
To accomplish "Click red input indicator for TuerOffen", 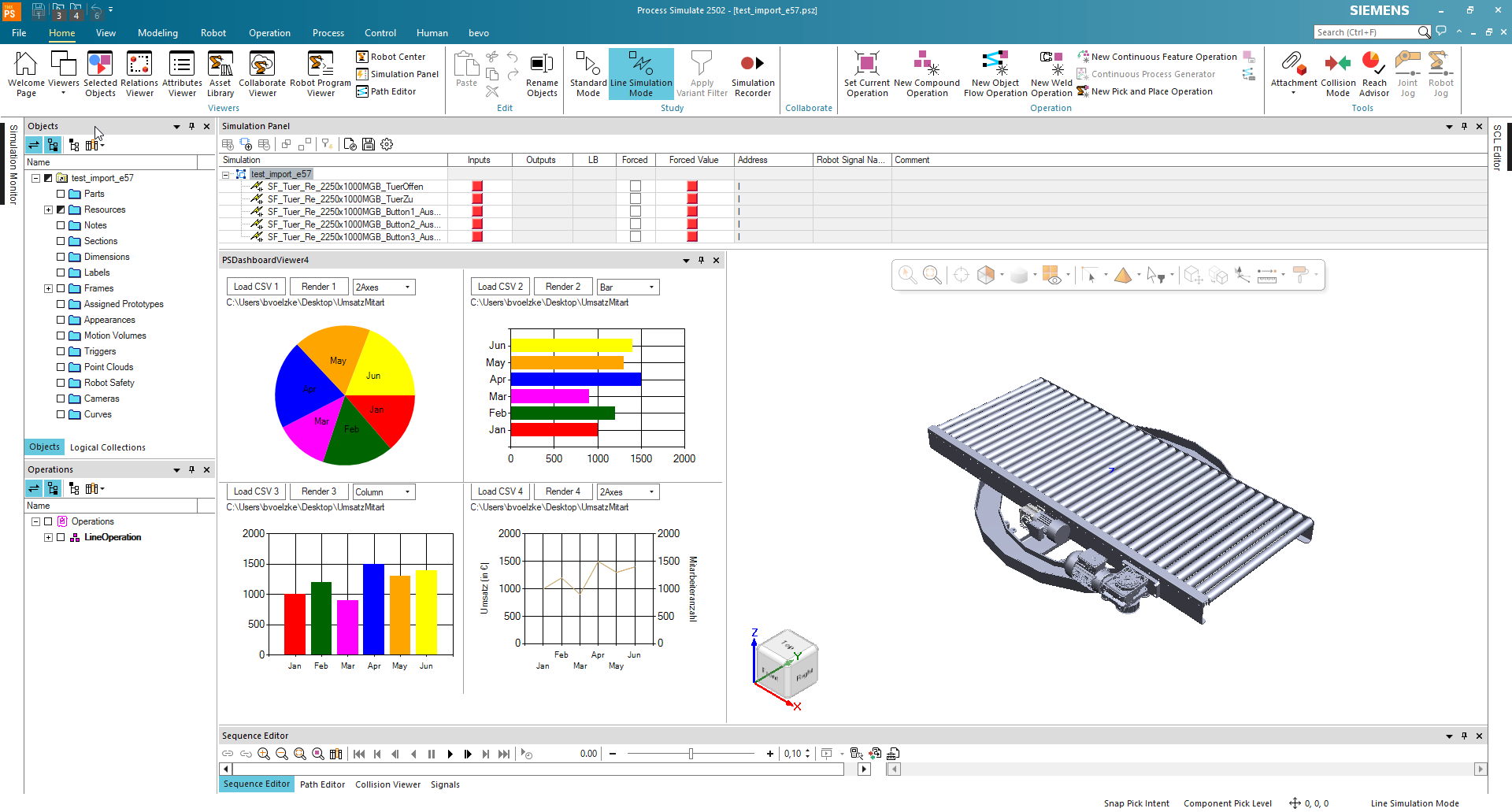I will (477, 187).
